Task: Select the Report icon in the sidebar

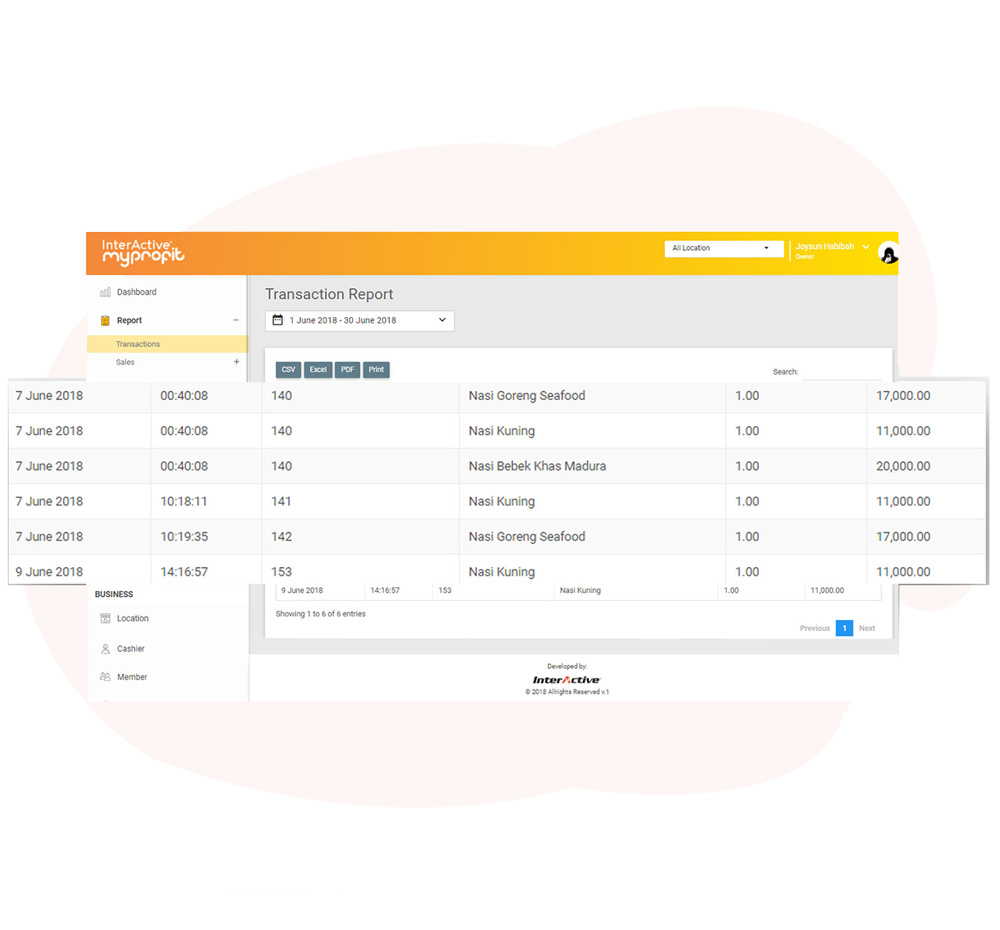Action: coord(108,320)
